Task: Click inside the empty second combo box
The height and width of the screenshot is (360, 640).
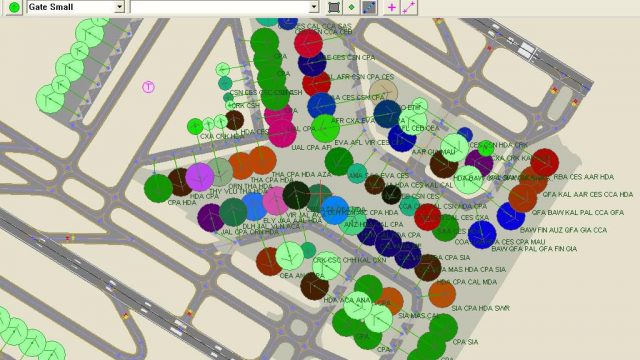Action: [224, 7]
